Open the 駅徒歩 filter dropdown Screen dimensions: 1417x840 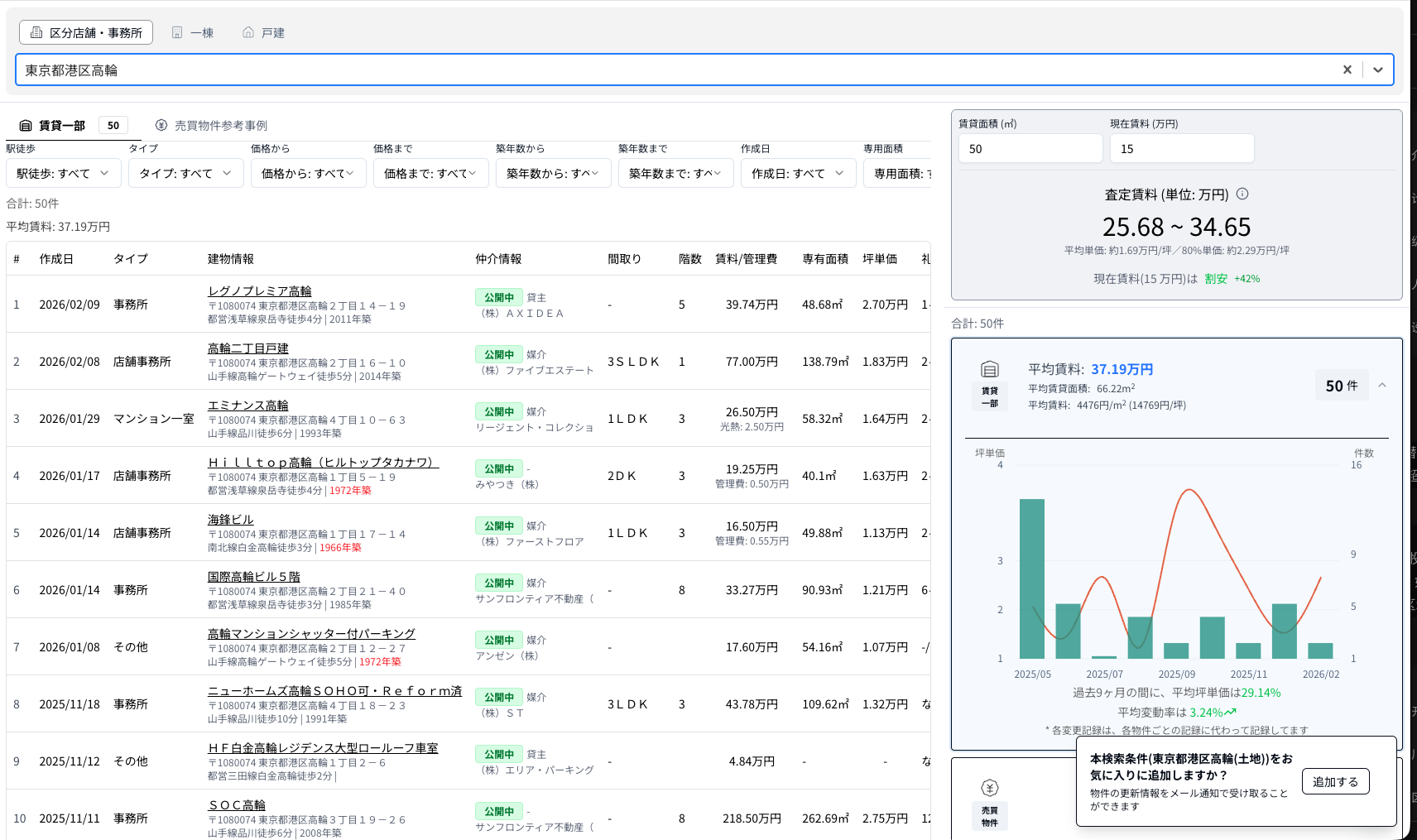[x=64, y=173]
